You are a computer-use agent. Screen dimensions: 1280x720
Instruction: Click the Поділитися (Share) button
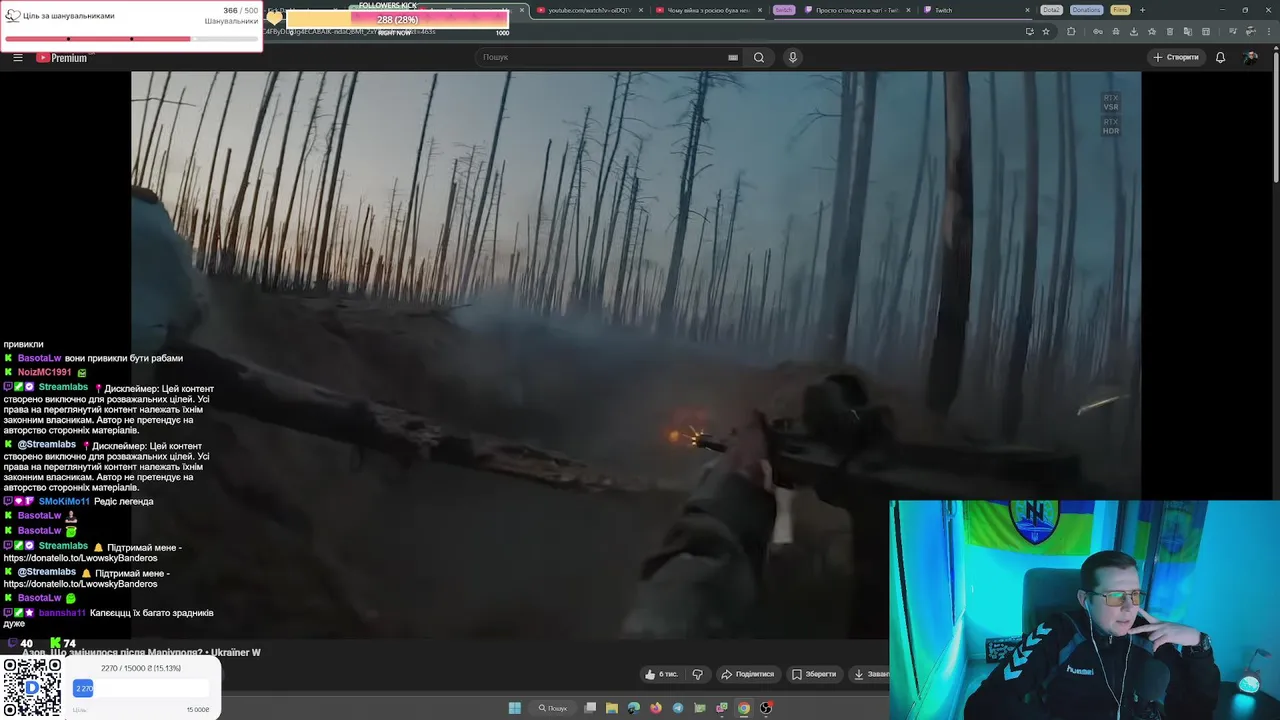point(748,674)
